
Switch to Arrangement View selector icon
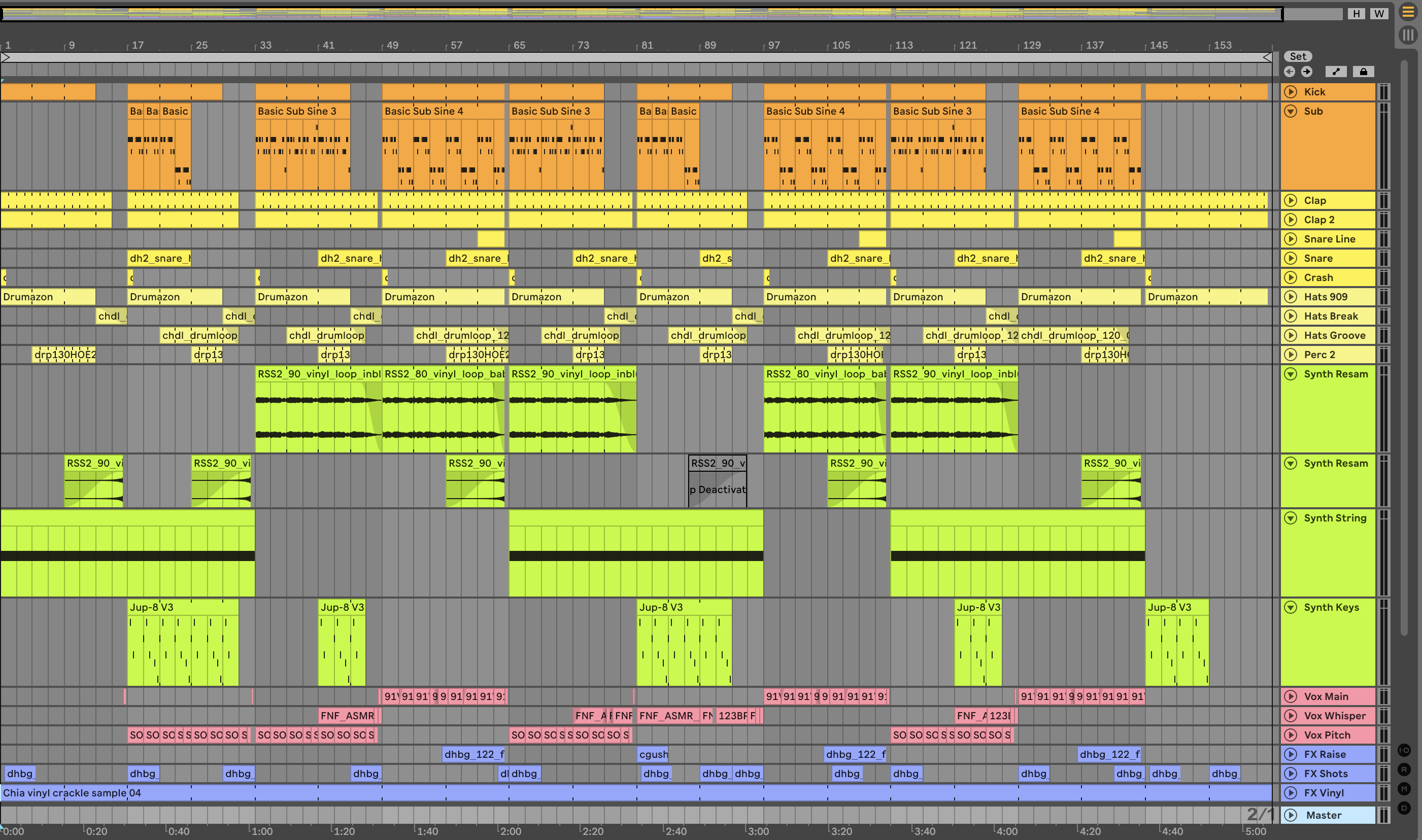[1408, 11]
